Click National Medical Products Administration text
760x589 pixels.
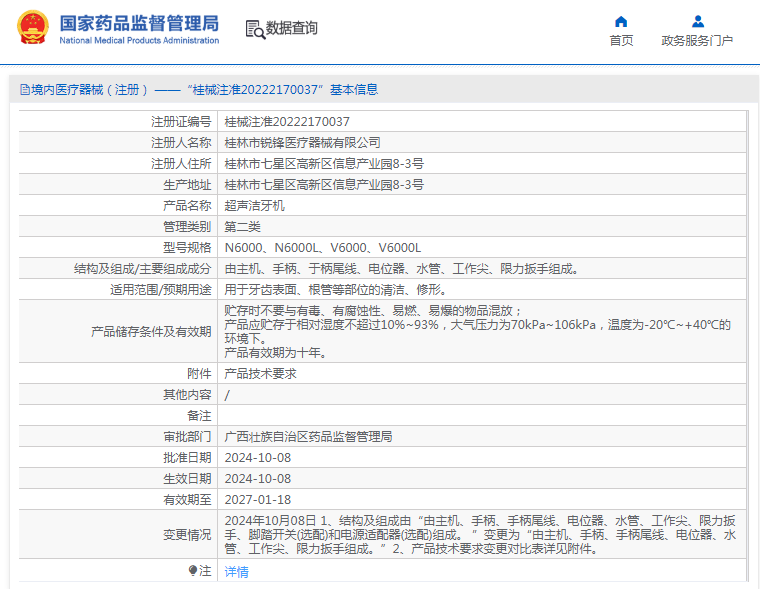click(x=139, y=41)
